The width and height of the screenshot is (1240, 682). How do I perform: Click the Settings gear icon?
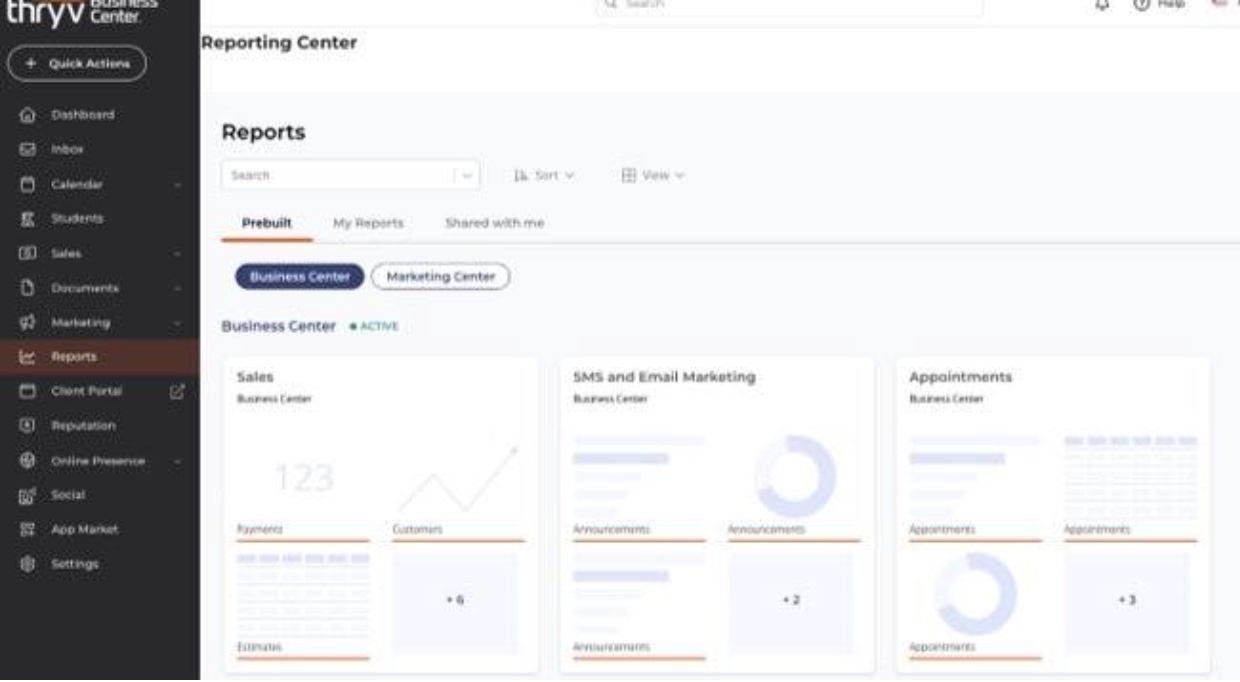click(29, 564)
